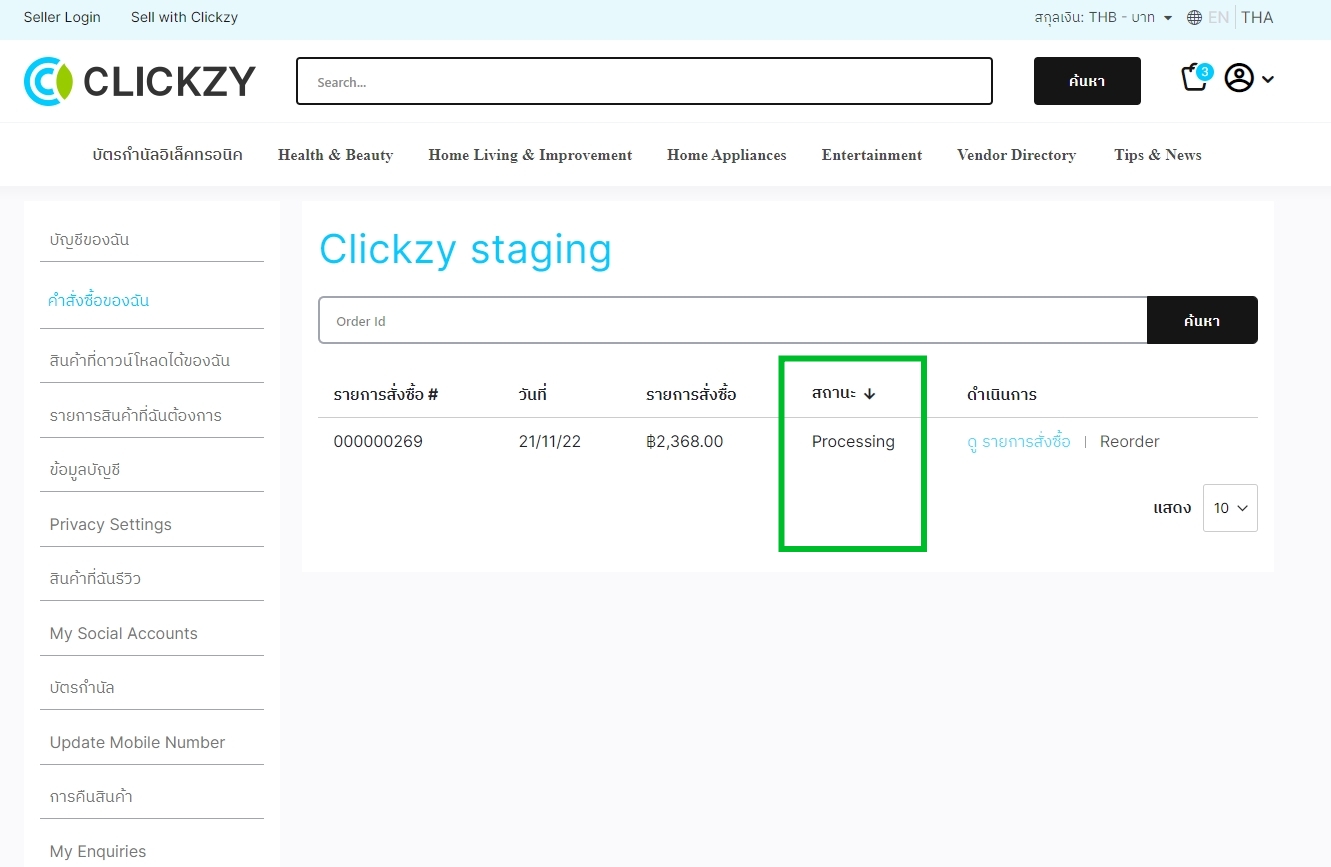Viewport: 1331px width, 867px height.
Task: Click the สถานะ column header
Action: 834,394
